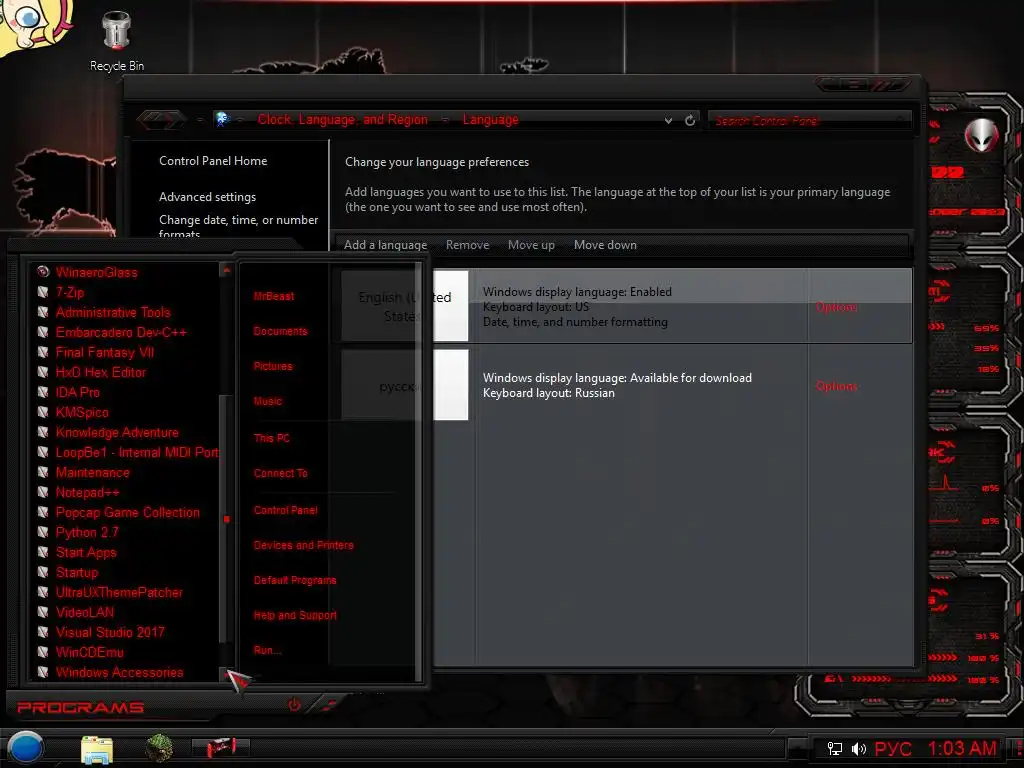Click the Control Panel address bar icon
The image size is (1024, 768).
[x=223, y=120]
